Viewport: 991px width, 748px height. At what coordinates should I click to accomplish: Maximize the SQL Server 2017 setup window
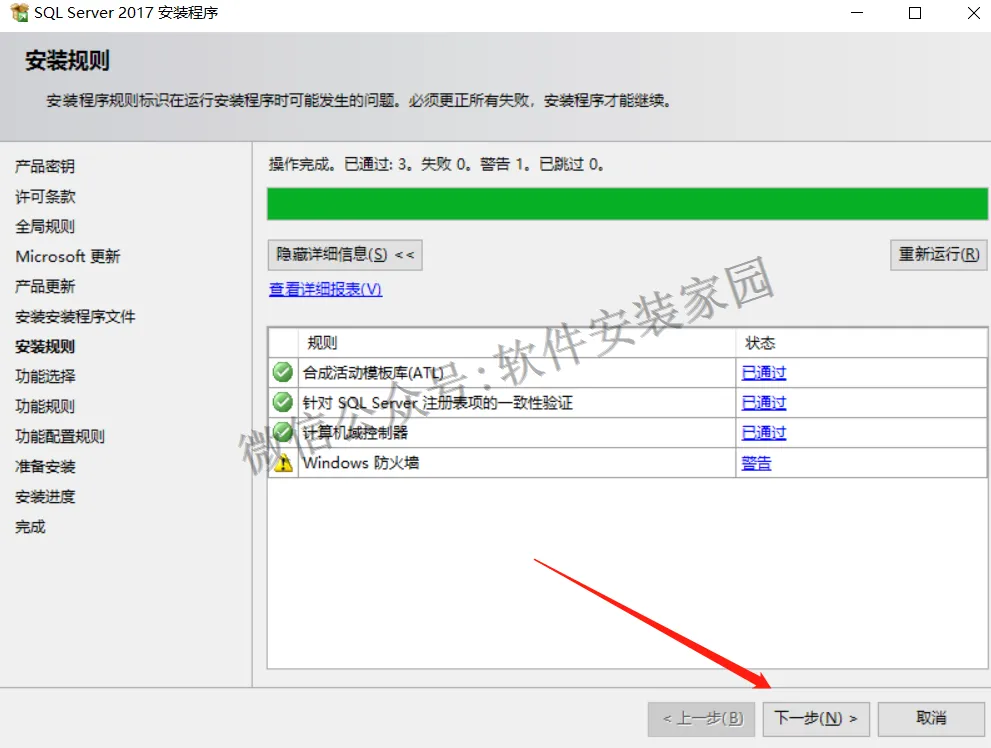pyautogui.click(x=915, y=13)
